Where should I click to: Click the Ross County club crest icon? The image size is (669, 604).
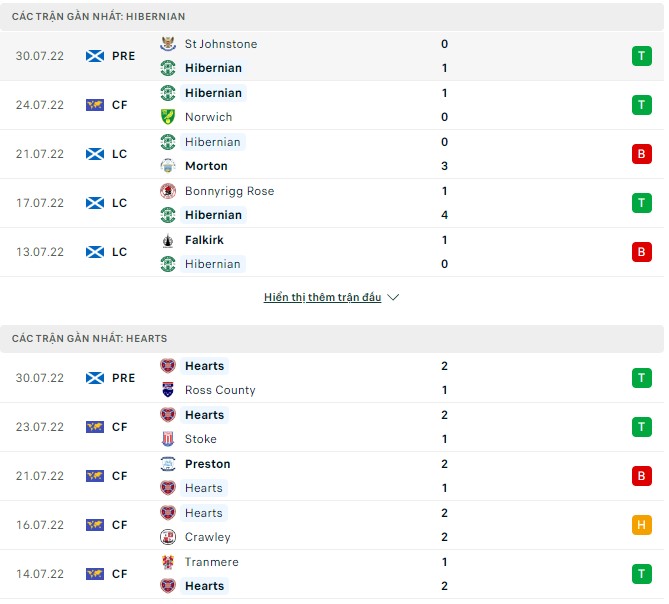click(168, 390)
